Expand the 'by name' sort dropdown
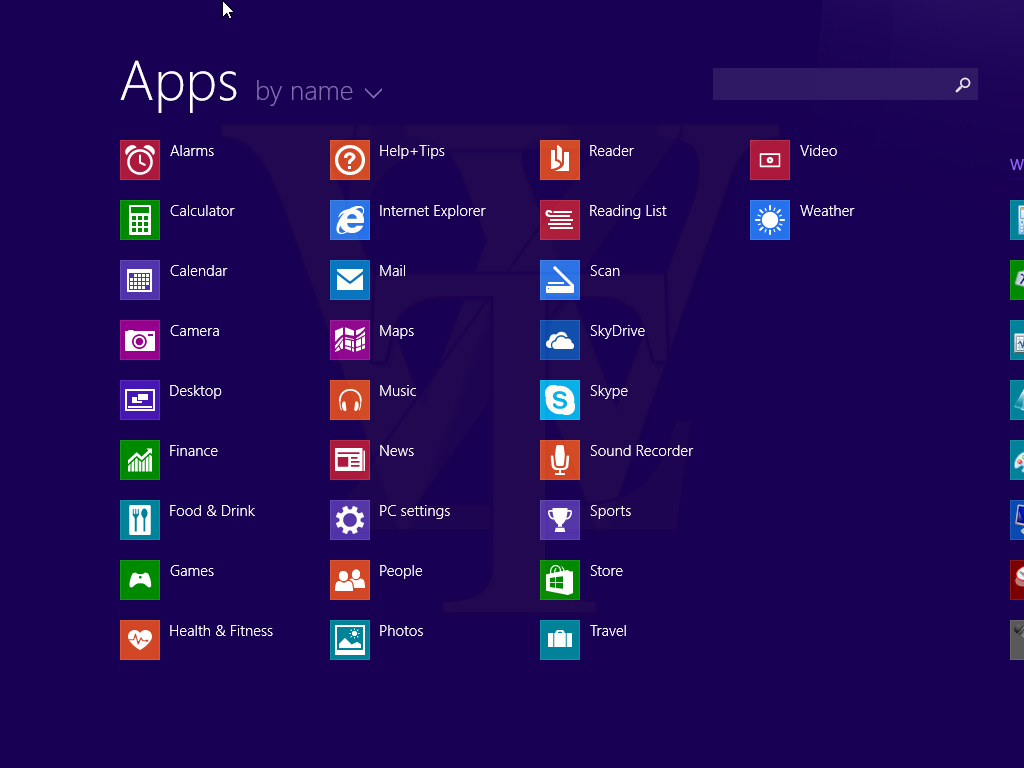 pyautogui.click(x=319, y=91)
